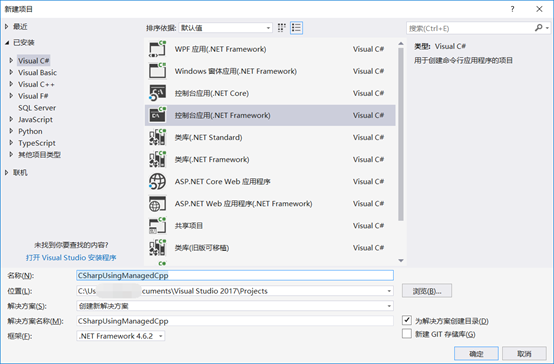This screenshot has height=364, width=554.
Task: Select the Visual C# category label
Action: coord(34,60)
